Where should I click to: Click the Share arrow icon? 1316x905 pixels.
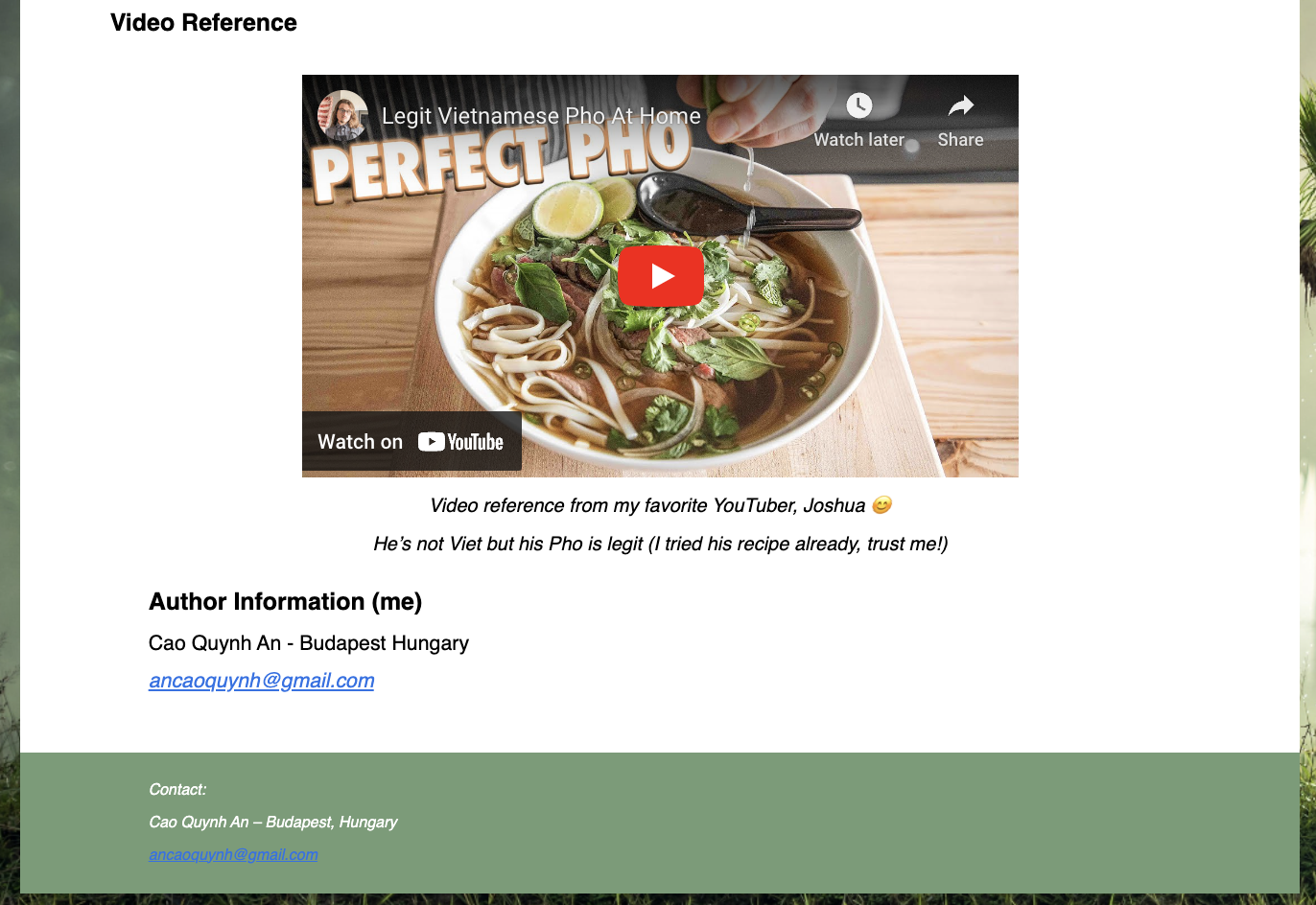pos(960,104)
